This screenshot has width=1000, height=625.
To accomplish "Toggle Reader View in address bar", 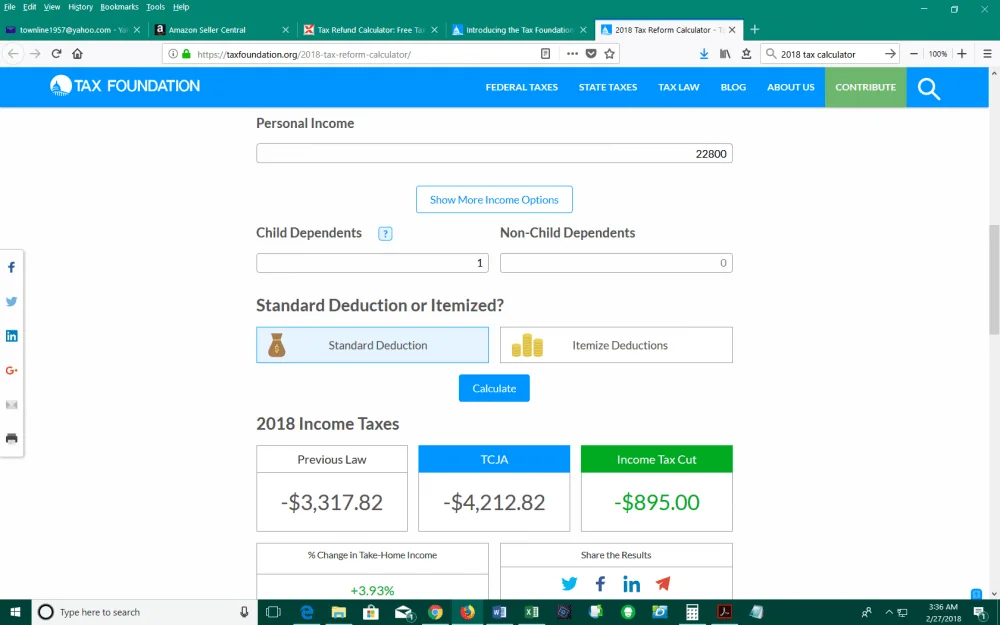I will (545, 54).
